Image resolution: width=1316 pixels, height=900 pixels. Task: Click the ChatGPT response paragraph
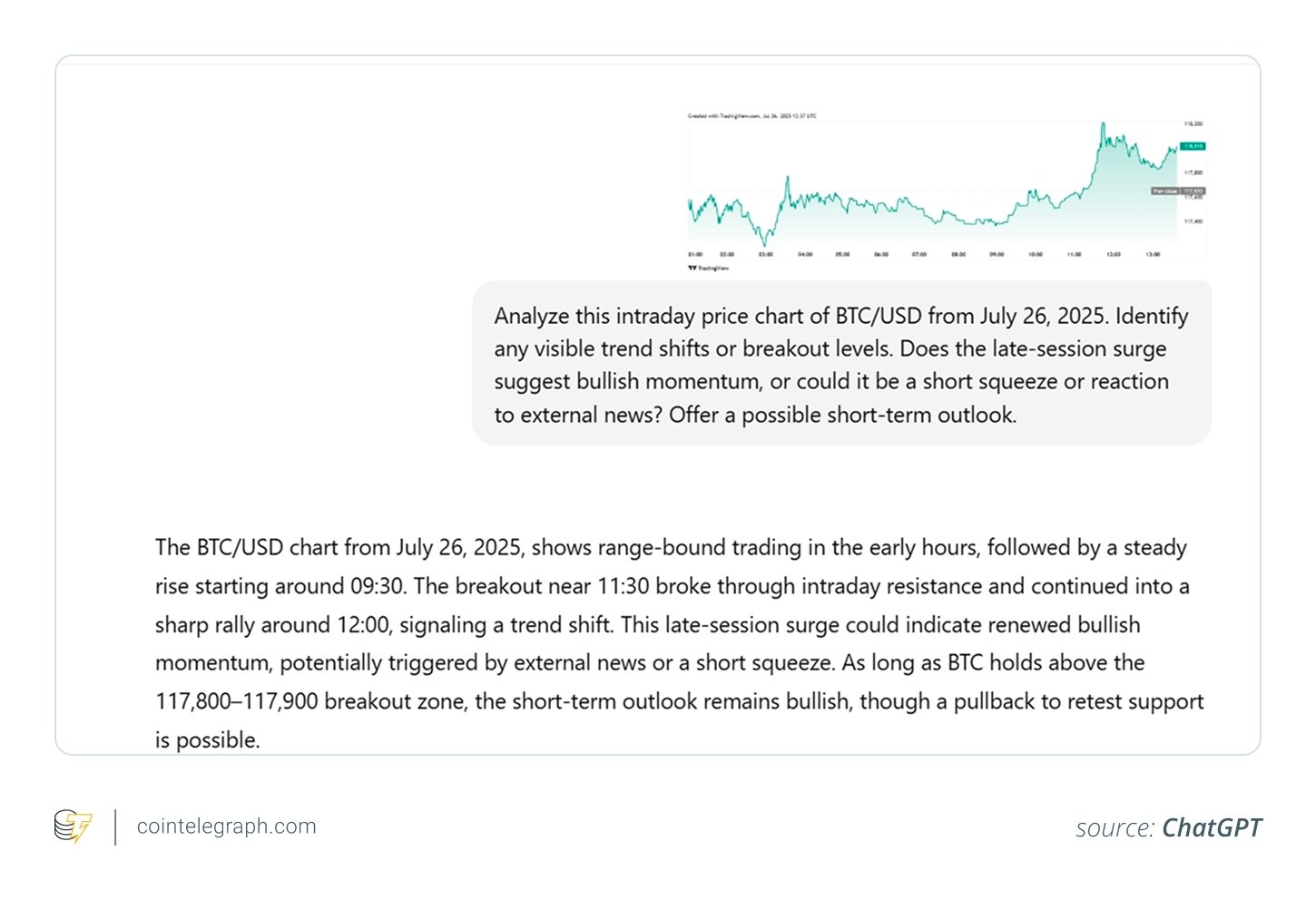pos(679,643)
